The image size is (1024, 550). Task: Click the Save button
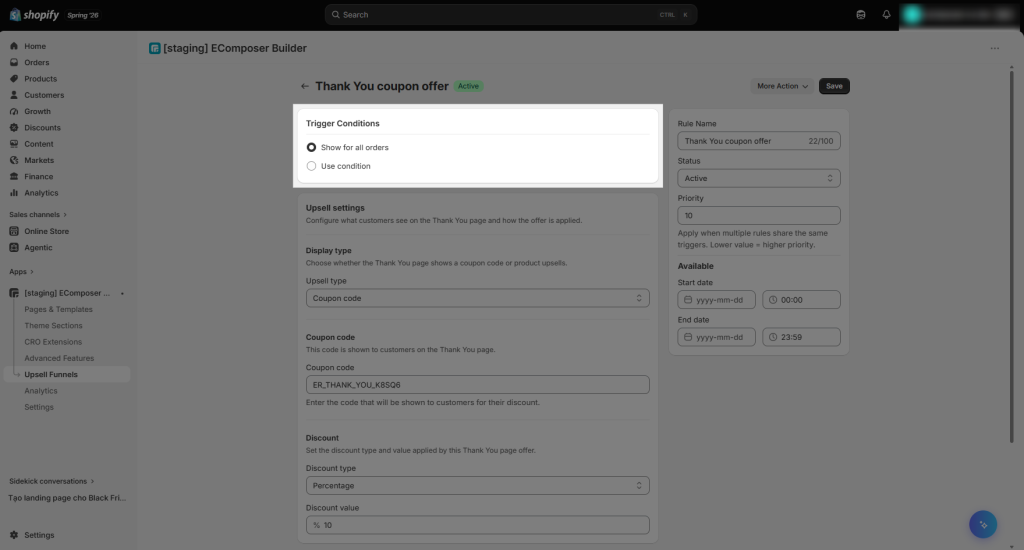pos(834,86)
